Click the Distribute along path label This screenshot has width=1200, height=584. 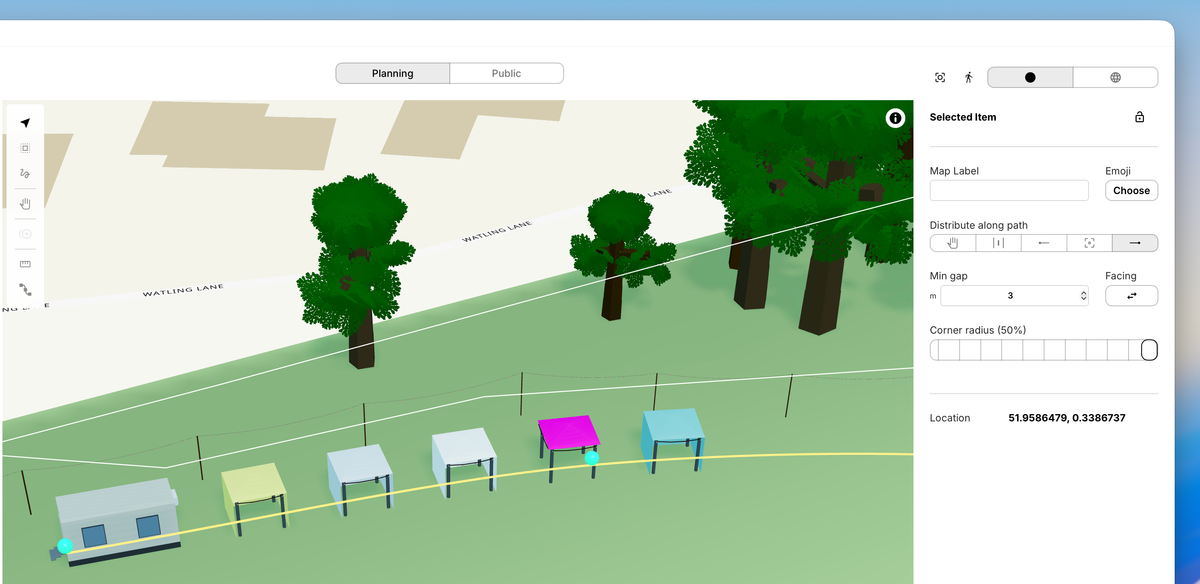979,225
